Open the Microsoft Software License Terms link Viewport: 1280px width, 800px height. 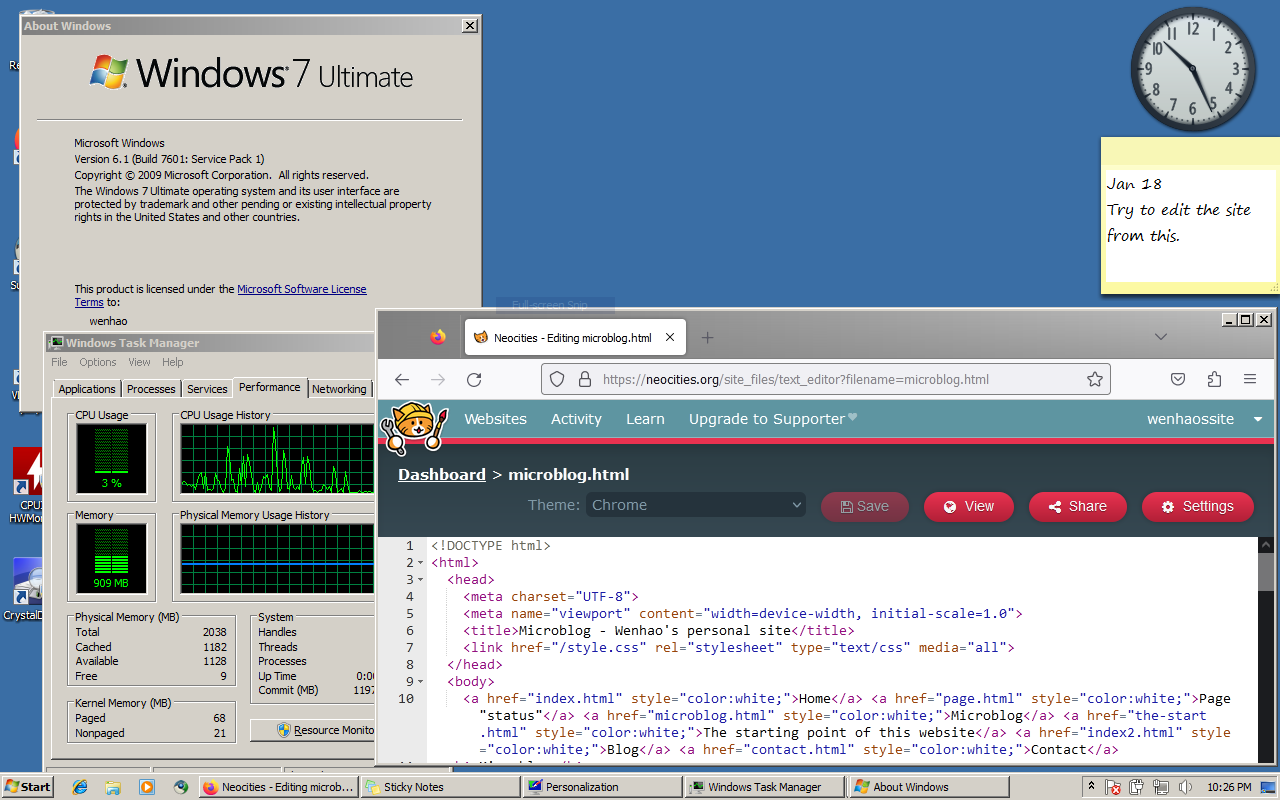(x=301, y=289)
